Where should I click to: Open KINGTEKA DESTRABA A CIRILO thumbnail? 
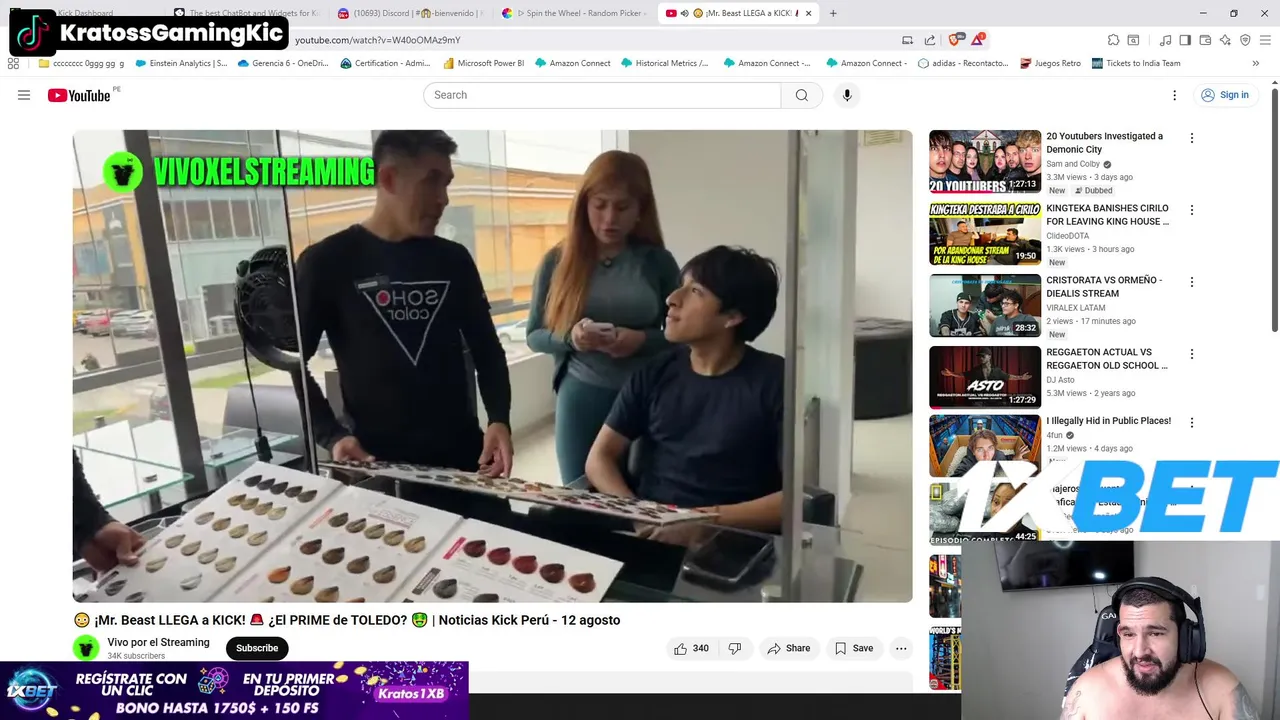pyautogui.click(x=985, y=233)
